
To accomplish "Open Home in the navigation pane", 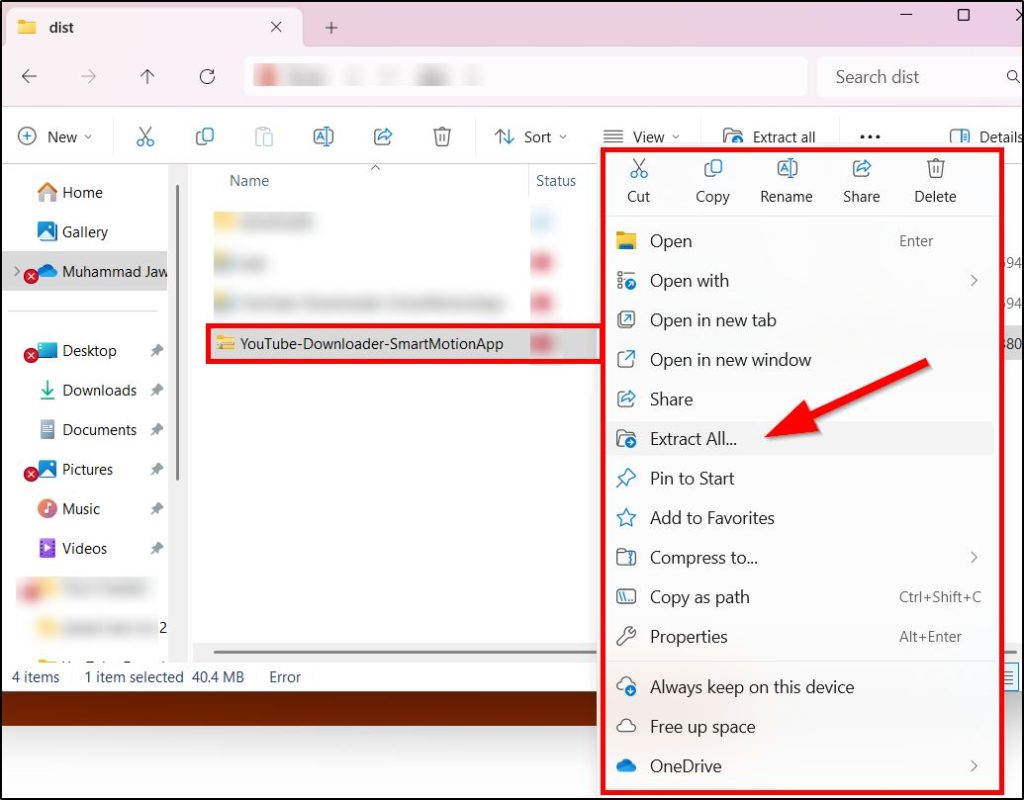I will tap(71, 193).
